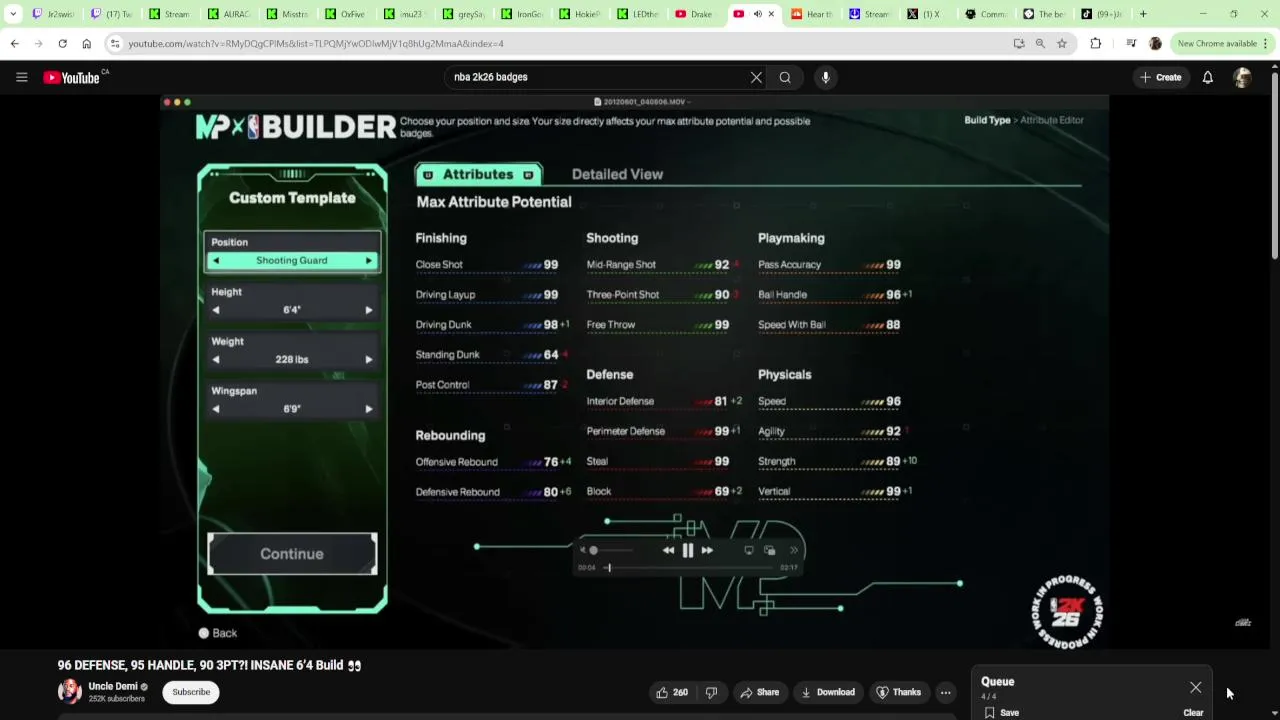Image resolution: width=1280 pixels, height=720 pixels.
Task: Close the Queue panel
Action: click(1195, 687)
